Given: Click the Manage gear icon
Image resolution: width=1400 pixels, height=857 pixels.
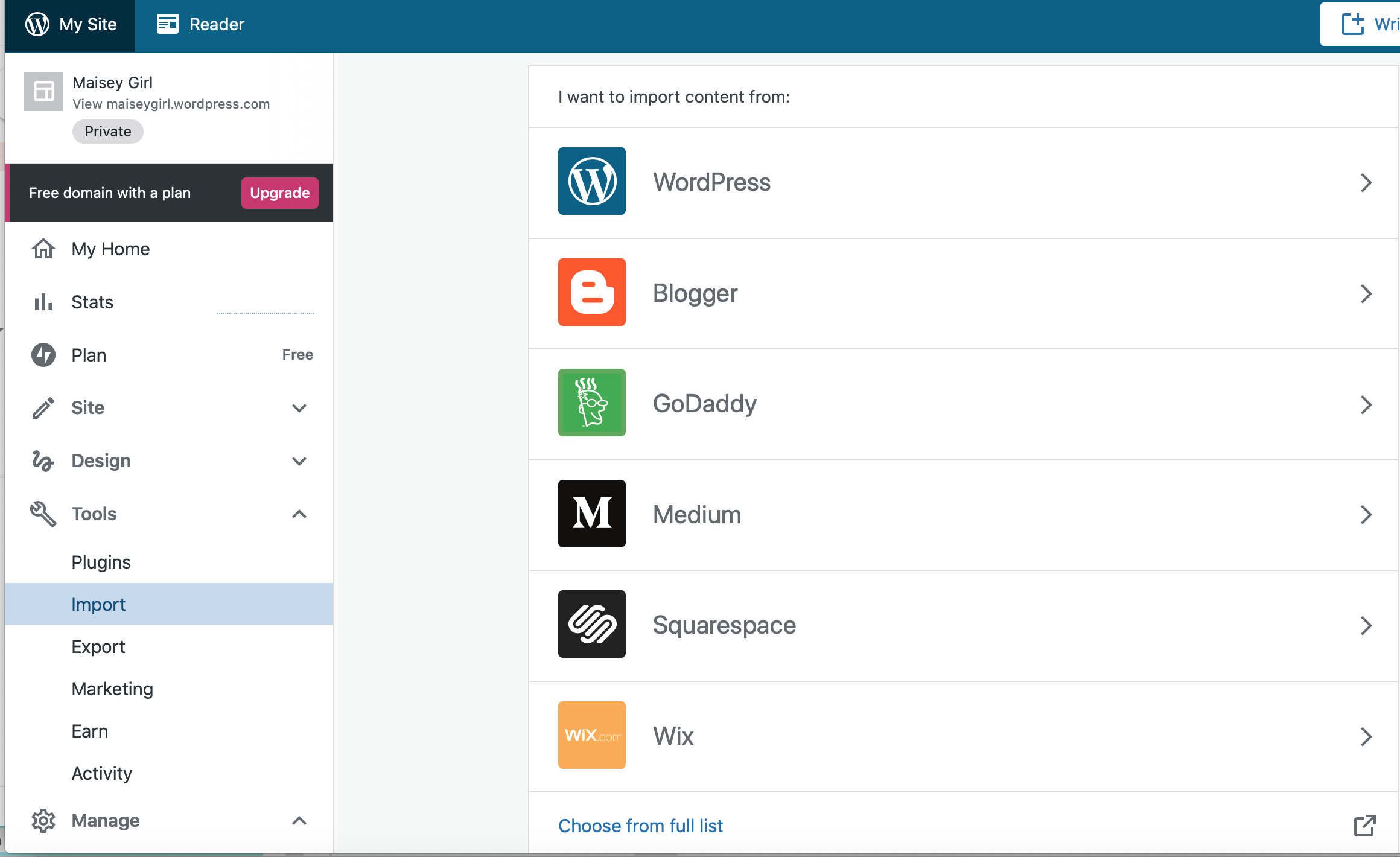Looking at the screenshot, I should pyautogui.click(x=43, y=821).
